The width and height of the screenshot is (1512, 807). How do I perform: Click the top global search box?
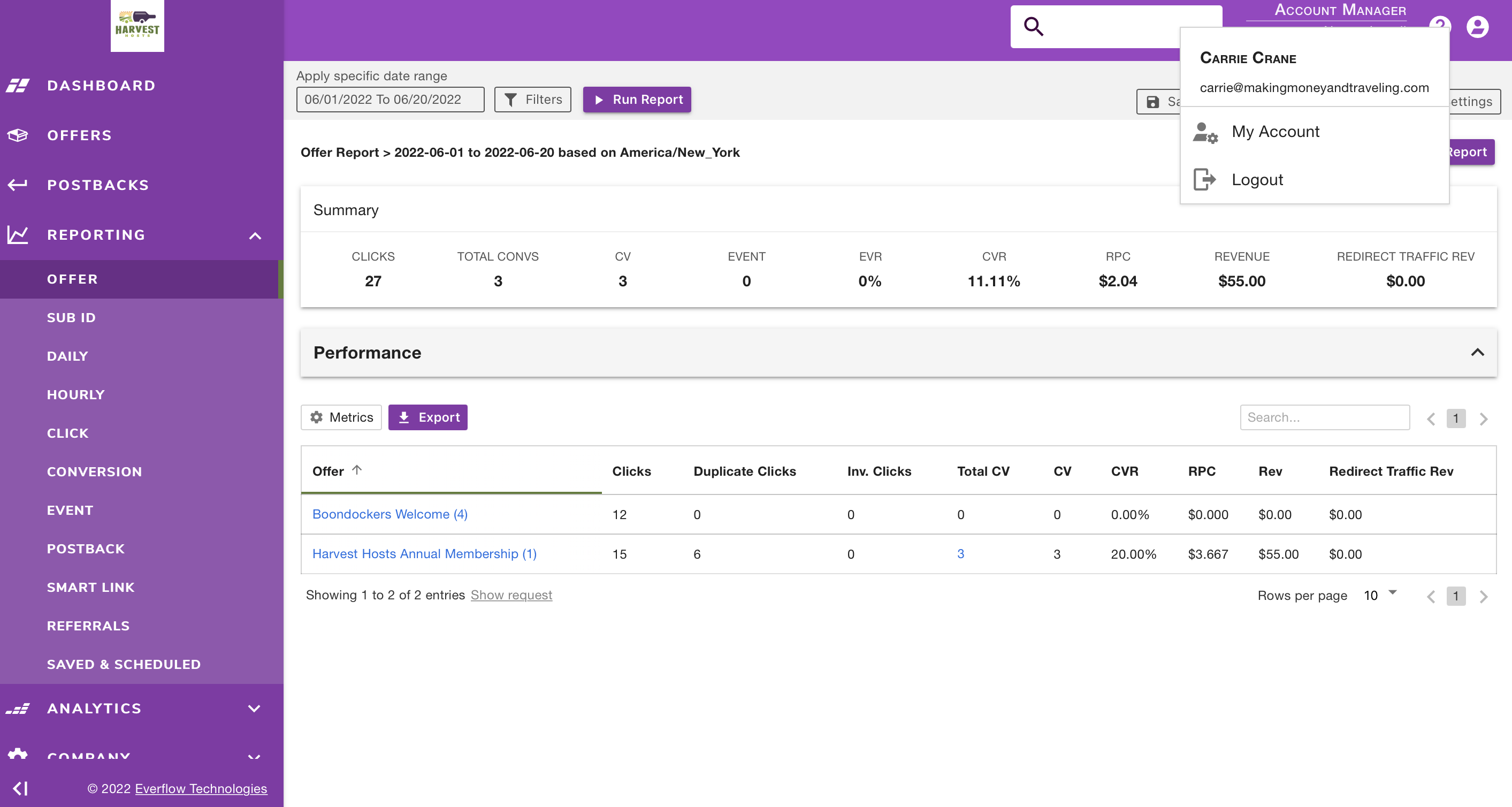(x=1116, y=26)
